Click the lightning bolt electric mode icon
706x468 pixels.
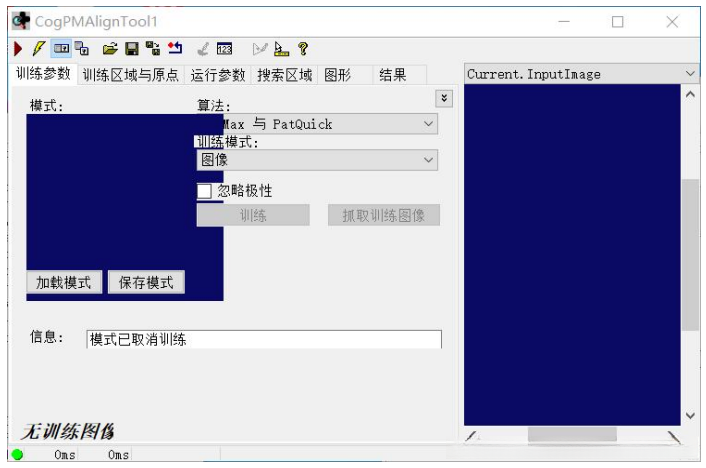[39, 49]
